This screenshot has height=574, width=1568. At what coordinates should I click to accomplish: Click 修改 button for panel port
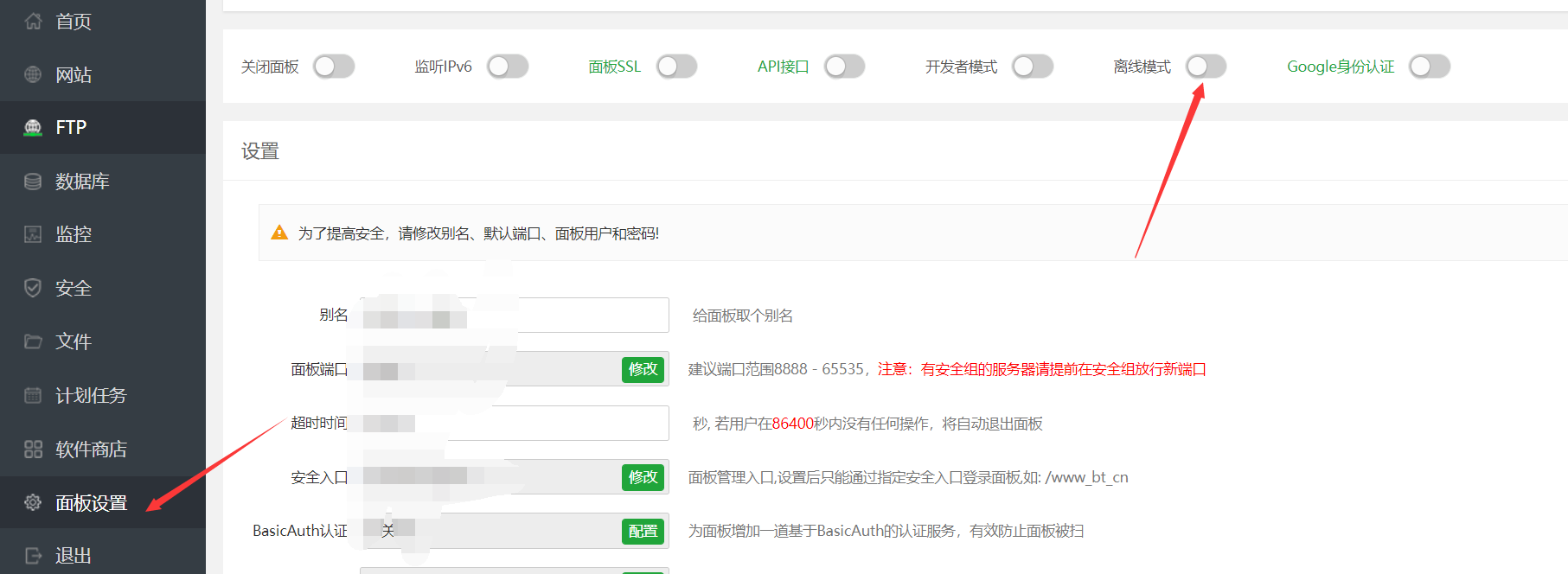pos(643,369)
